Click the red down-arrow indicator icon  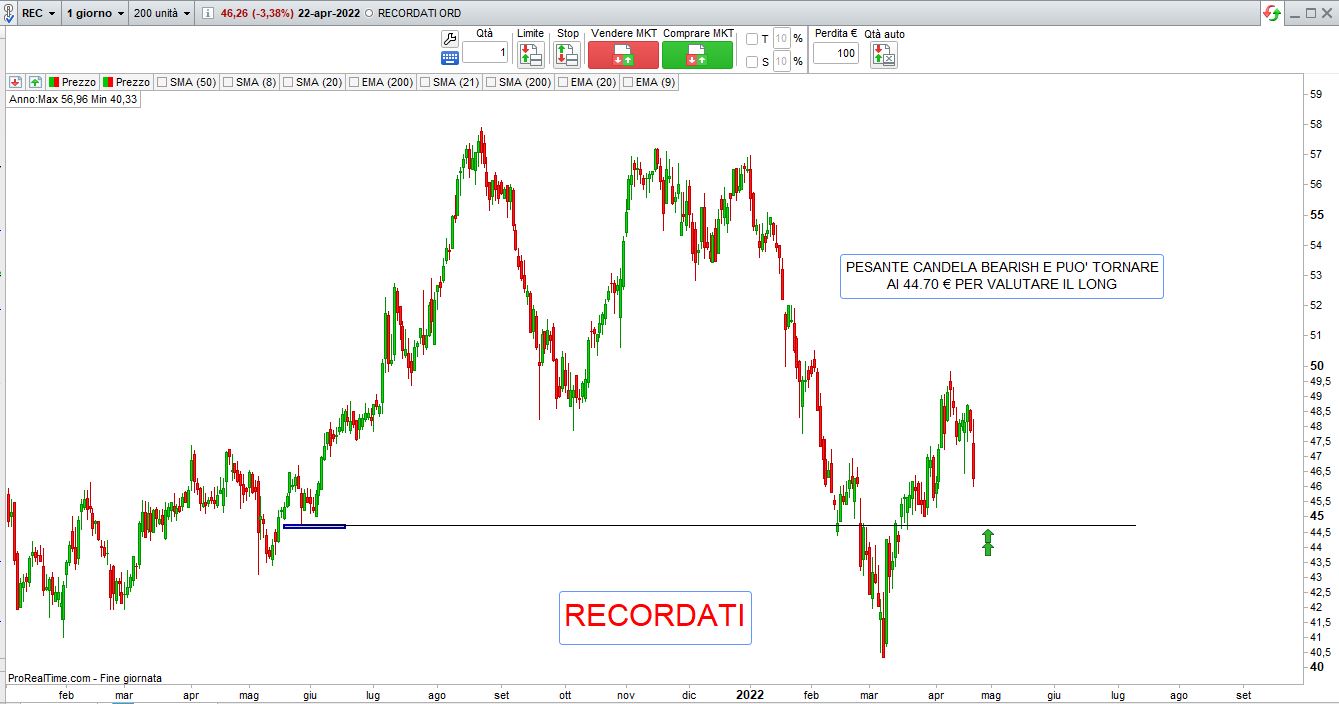click(16, 82)
